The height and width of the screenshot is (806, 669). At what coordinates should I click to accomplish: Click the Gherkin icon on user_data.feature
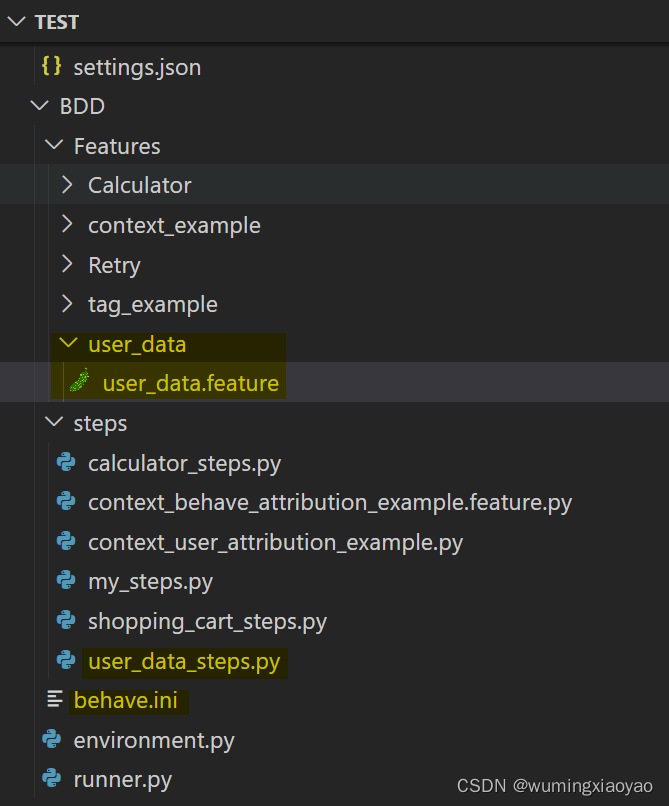tap(79, 383)
